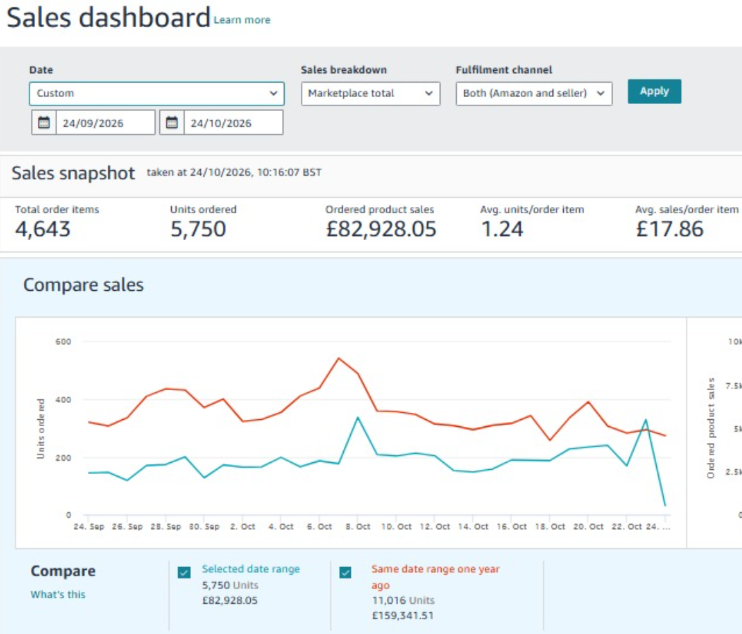Open the start date calendar icon
The height and width of the screenshot is (634, 742).
coord(44,123)
